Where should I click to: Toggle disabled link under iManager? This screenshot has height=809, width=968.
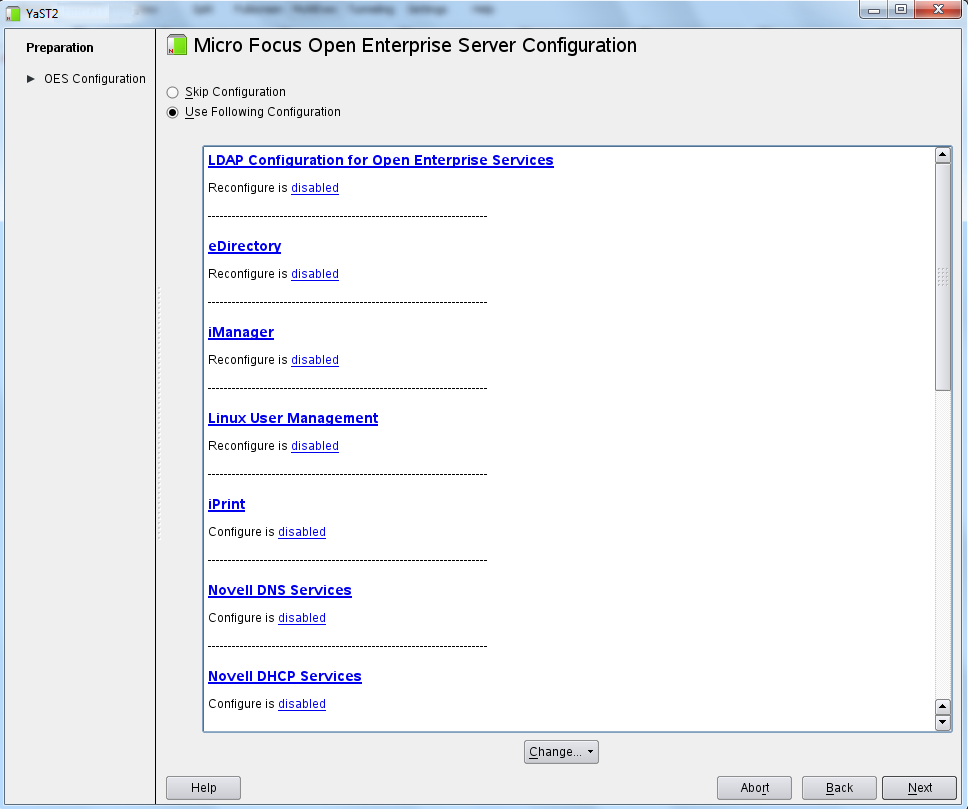pos(315,359)
